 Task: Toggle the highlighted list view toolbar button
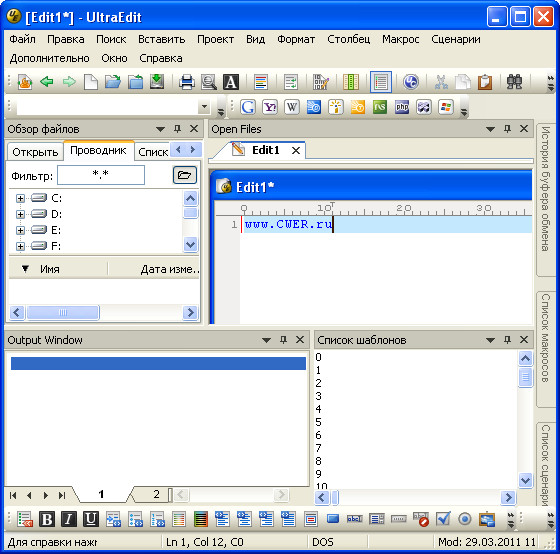tap(381, 82)
